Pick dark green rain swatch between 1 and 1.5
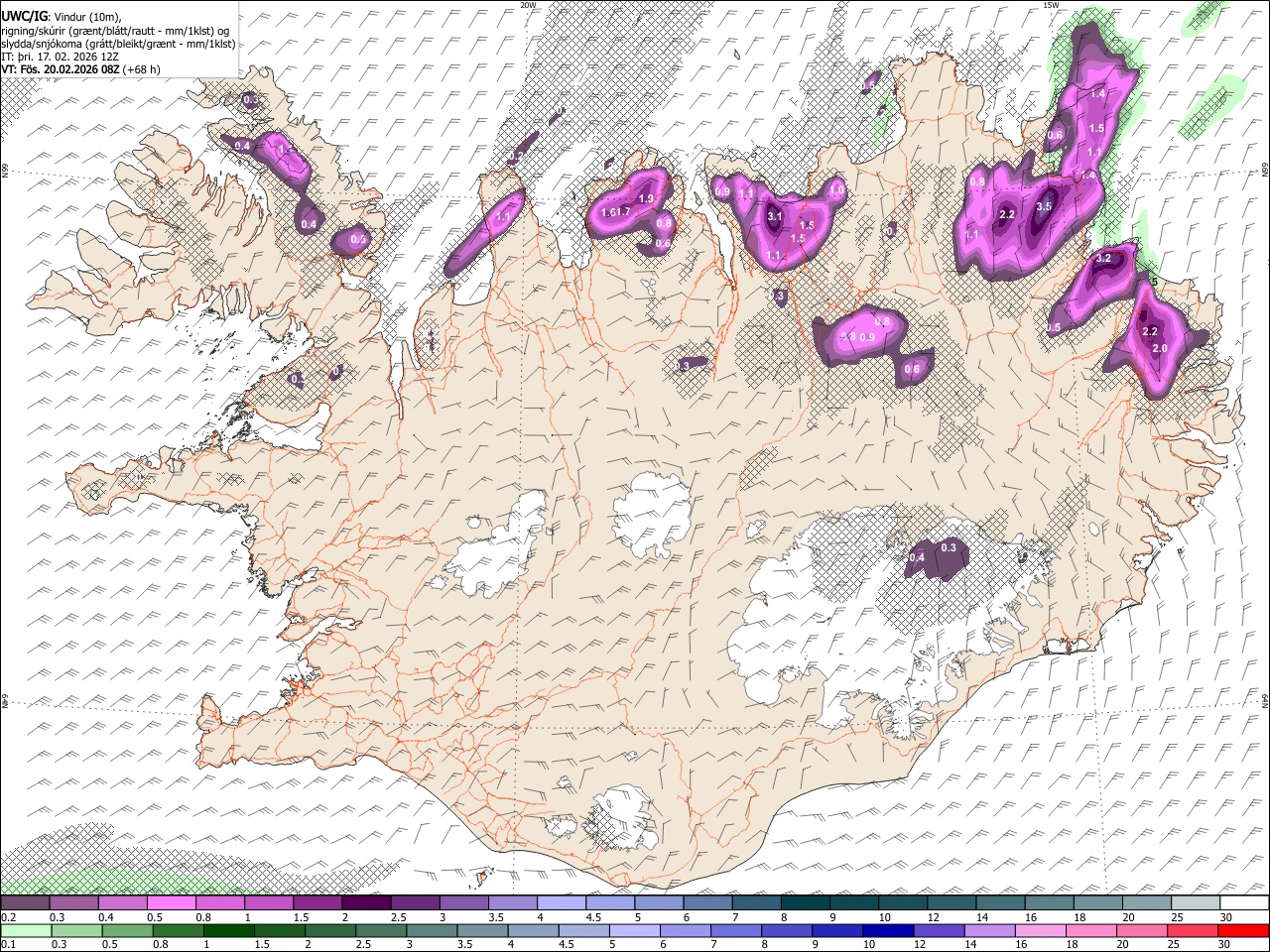The width and height of the screenshot is (1270, 952). click(228, 930)
